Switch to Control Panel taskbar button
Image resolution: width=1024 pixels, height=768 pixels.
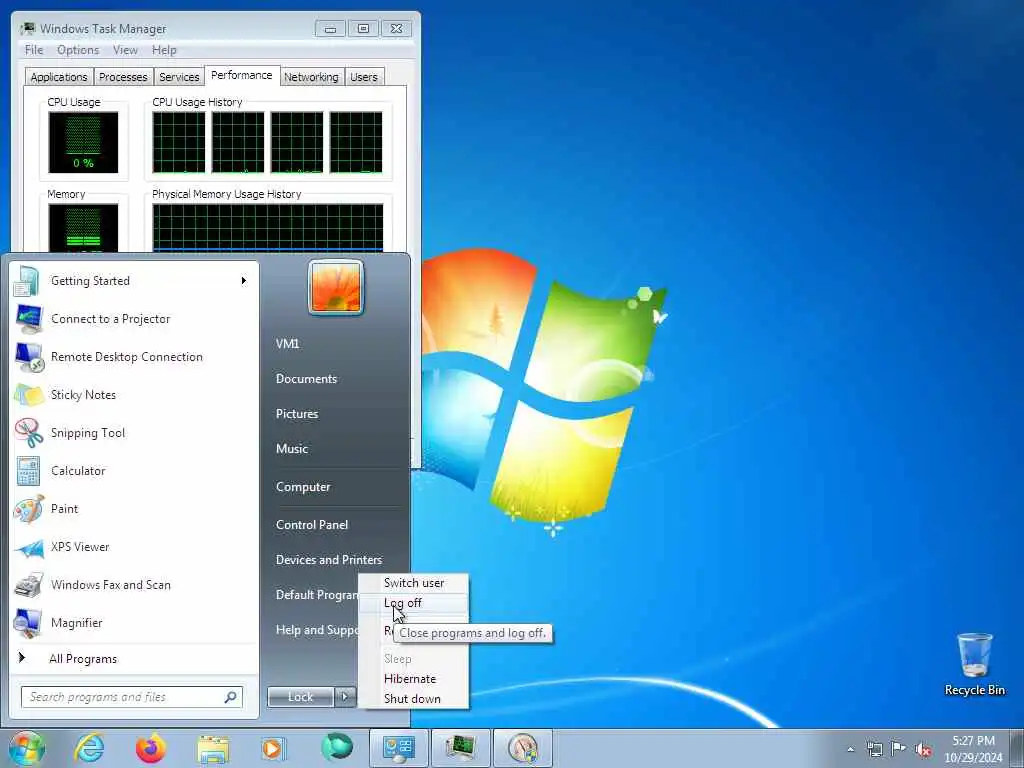click(x=398, y=748)
